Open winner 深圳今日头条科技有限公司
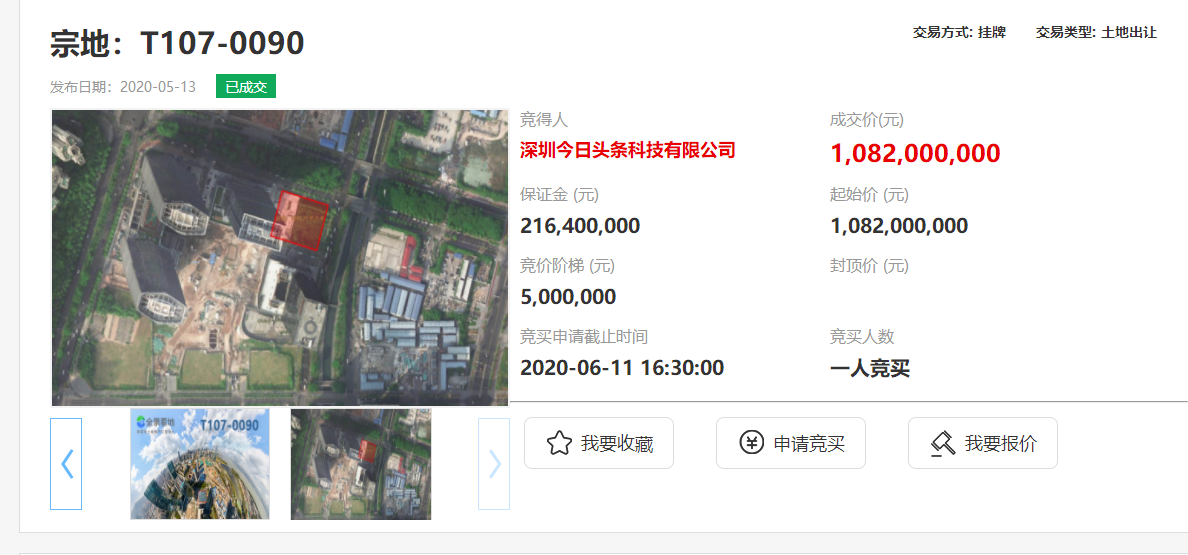This screenshot has width=1188, height=555. (628, 150)
